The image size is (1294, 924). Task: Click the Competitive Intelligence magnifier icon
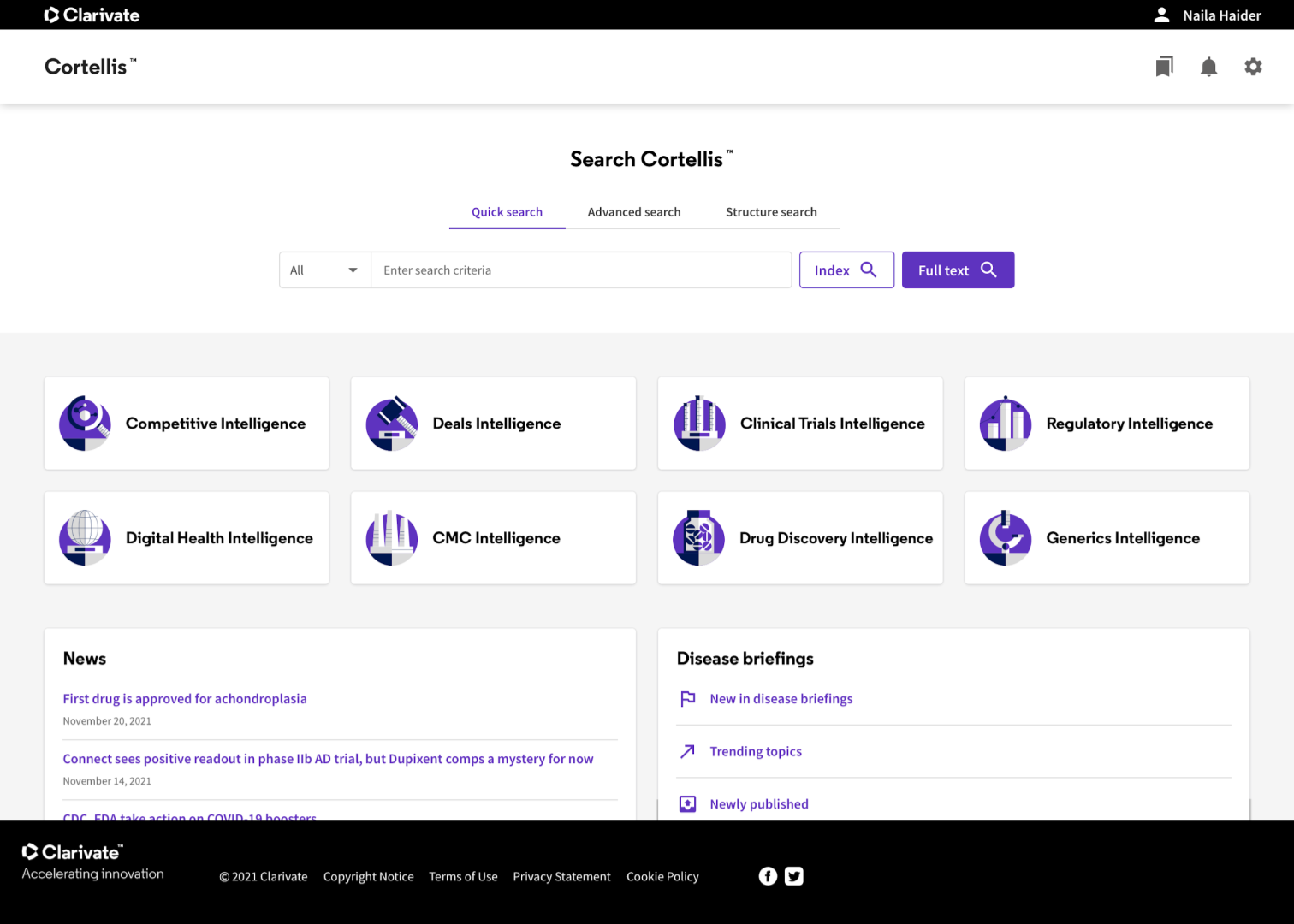pyautogui.click(x=85, y=423)
